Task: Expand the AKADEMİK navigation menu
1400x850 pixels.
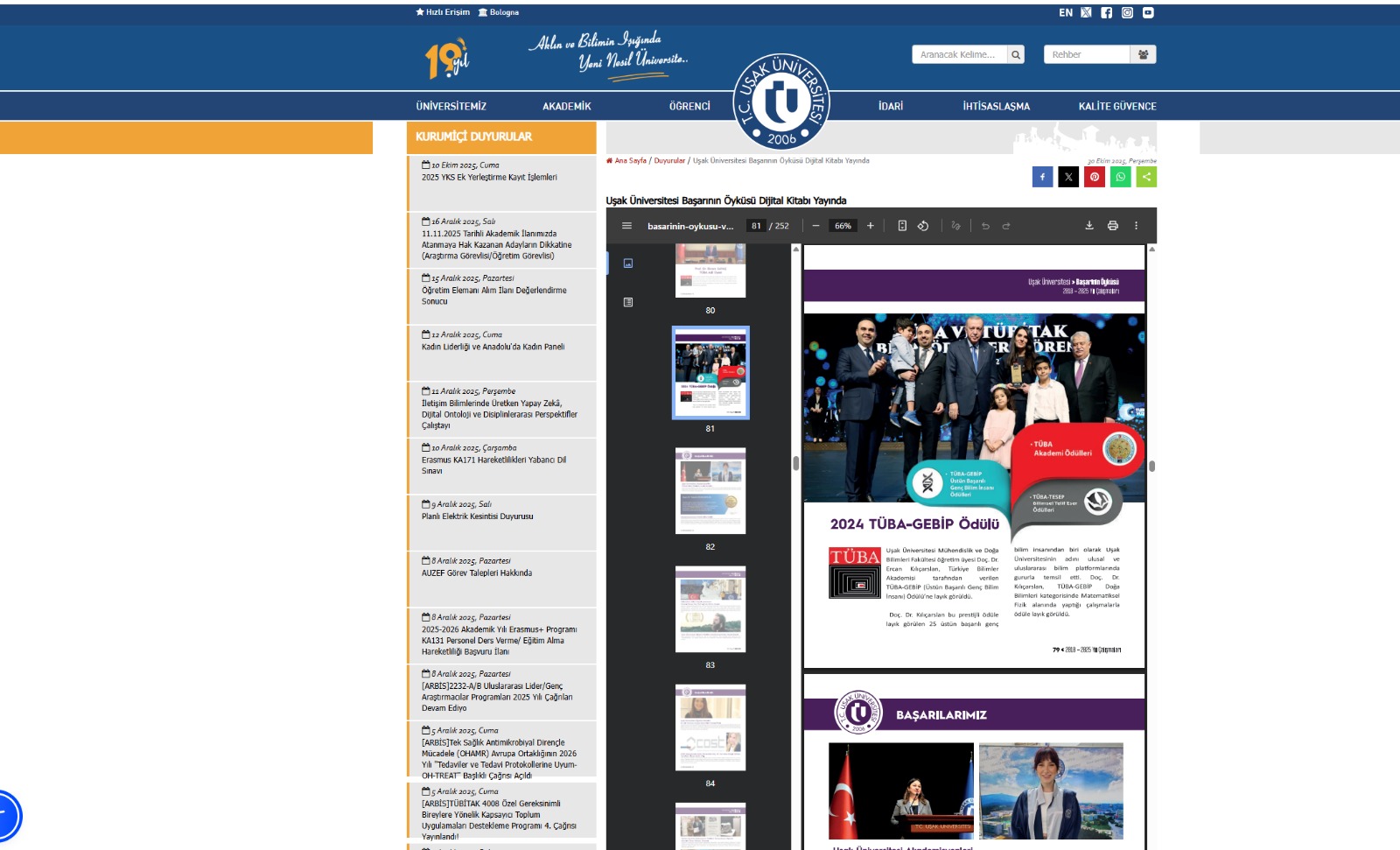Action: (x=566, y=107)
